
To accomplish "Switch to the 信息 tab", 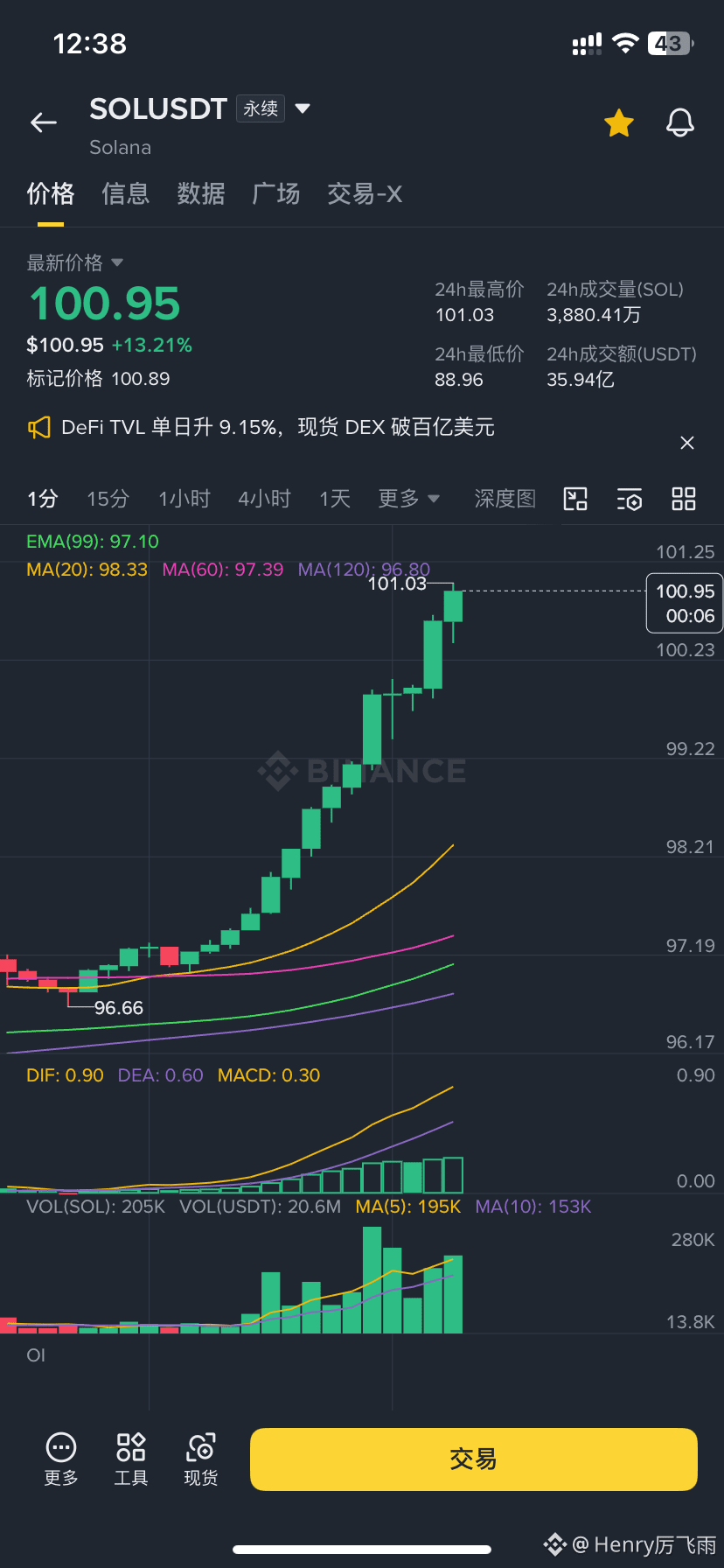I will 126,193.
